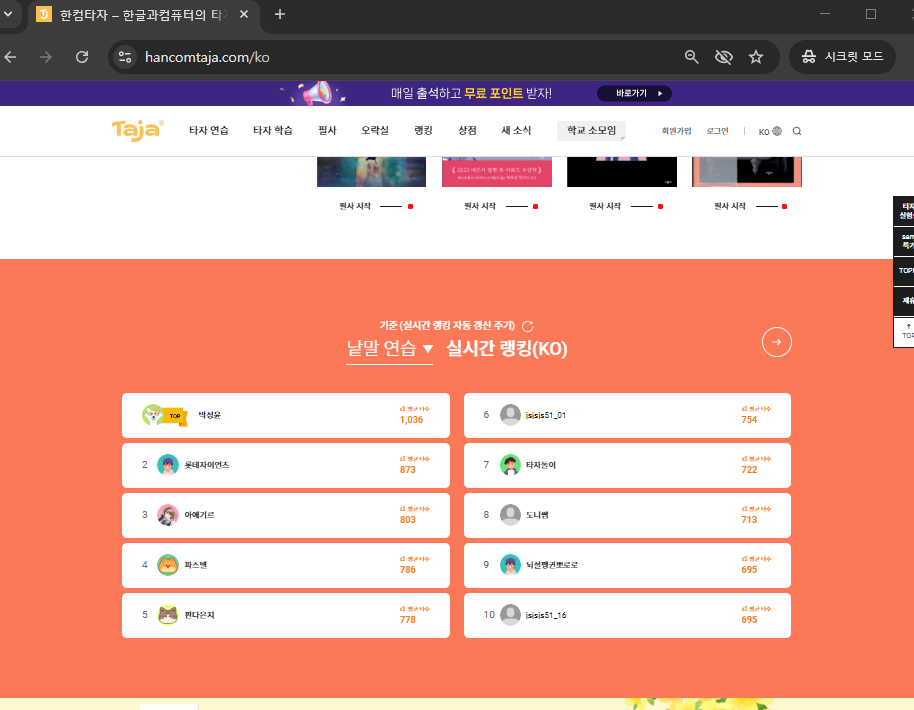
Task: Click the search magnifier icon in the Taja header
Action: (x=796, y=130)
